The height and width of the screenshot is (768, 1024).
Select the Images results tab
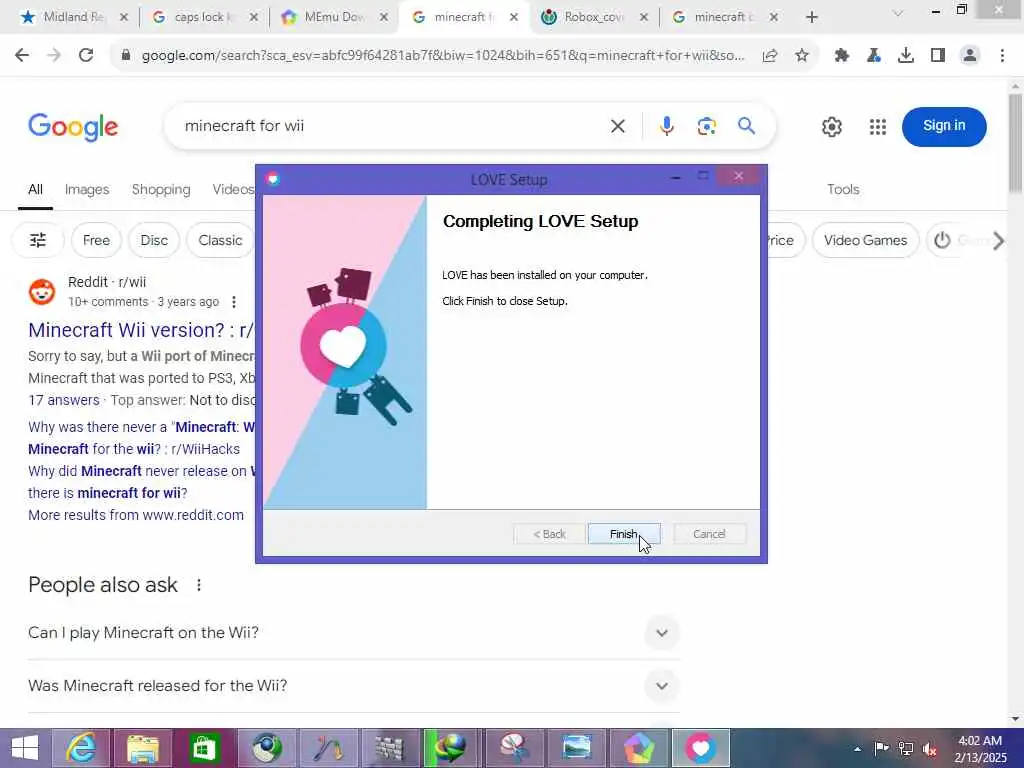click(x=87, y=189)
